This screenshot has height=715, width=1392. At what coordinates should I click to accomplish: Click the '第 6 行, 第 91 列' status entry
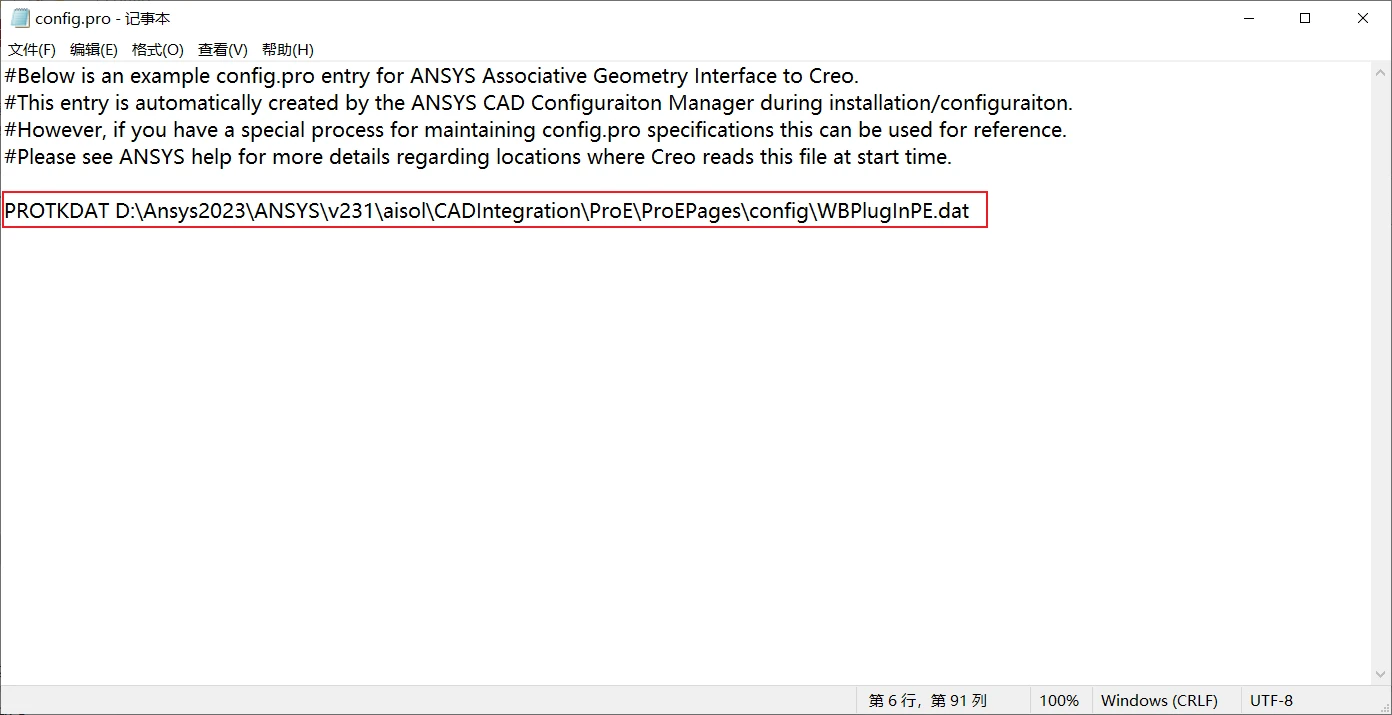[928, 701]
